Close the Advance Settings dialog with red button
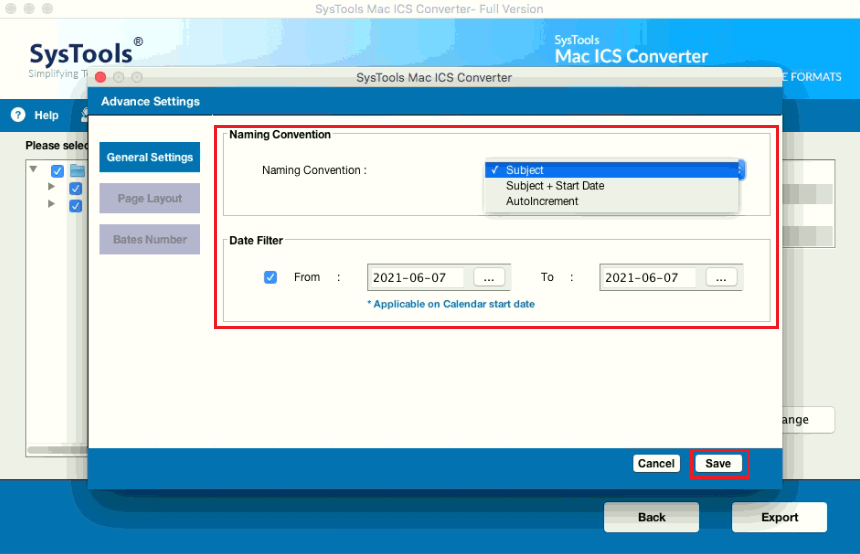 (x=100, y=77)
